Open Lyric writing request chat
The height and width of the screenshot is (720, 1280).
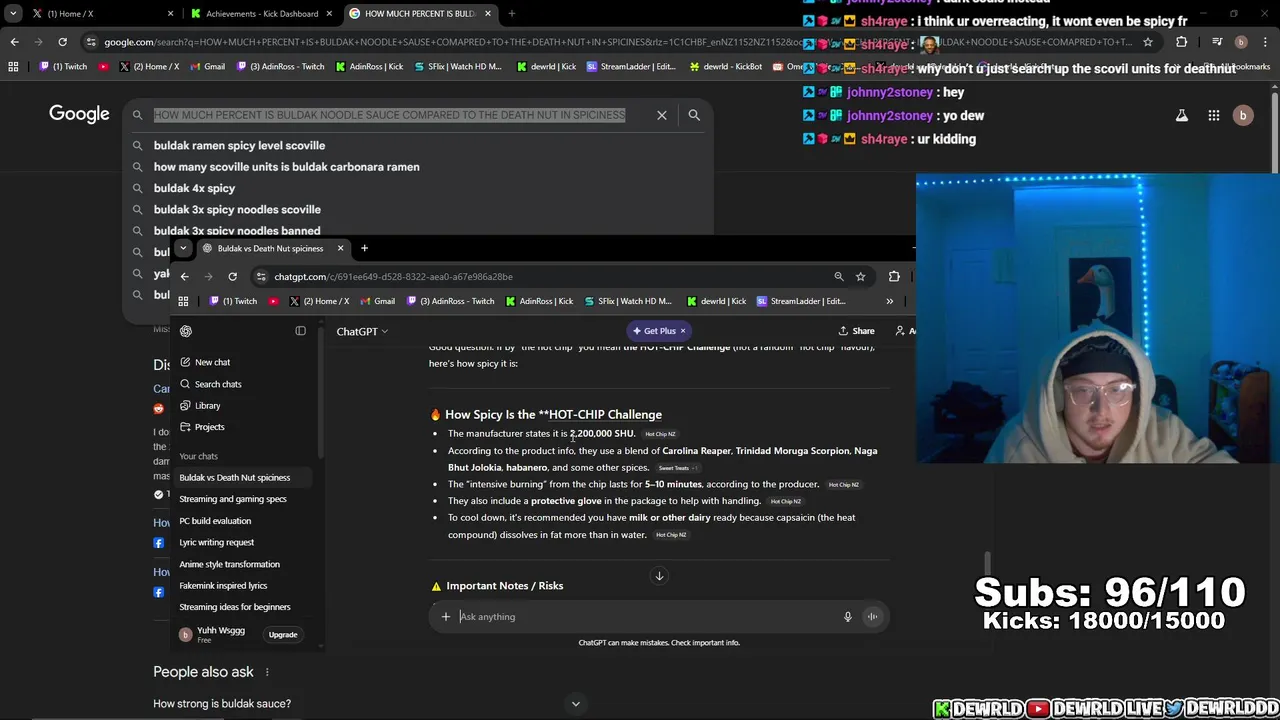(x=216, y=542)
